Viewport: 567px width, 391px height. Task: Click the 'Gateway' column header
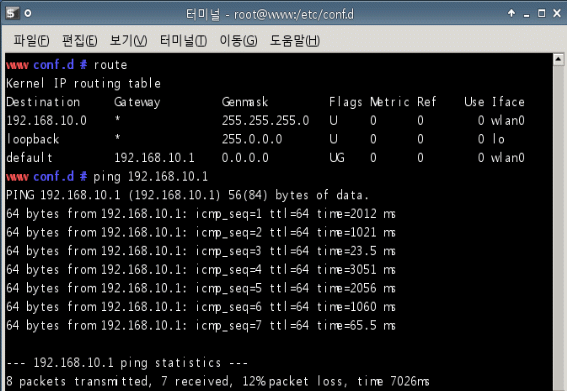click(137, 102)
